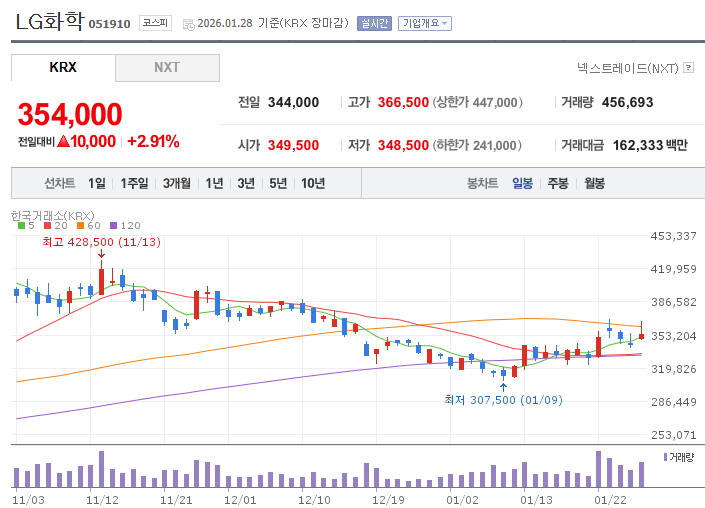Click the 상한가 447,000 text
705x508 pixels.
477,102
